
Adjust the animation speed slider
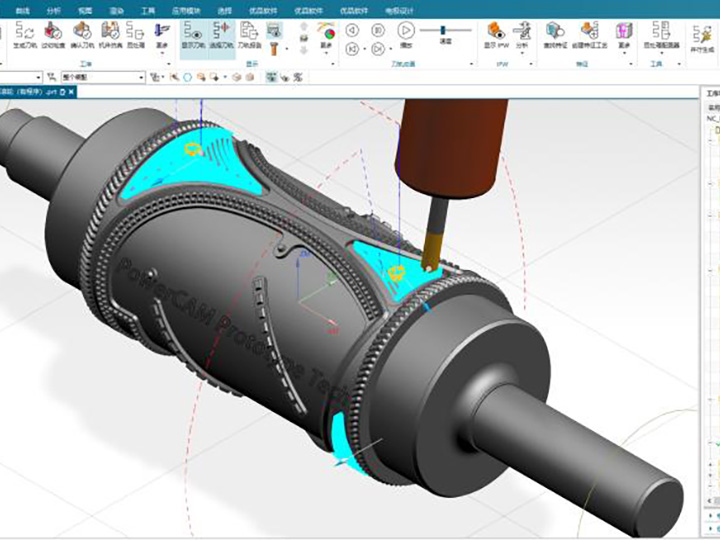pos(445,30)
